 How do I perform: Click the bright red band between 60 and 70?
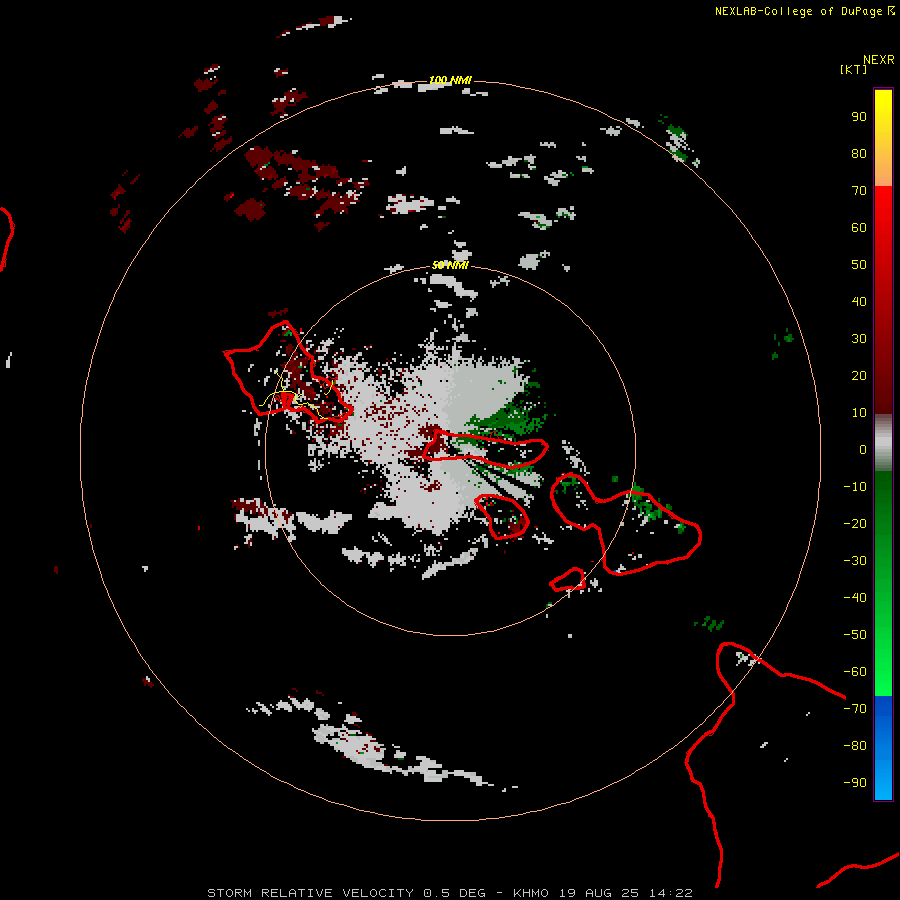click(x=883, y=210)
